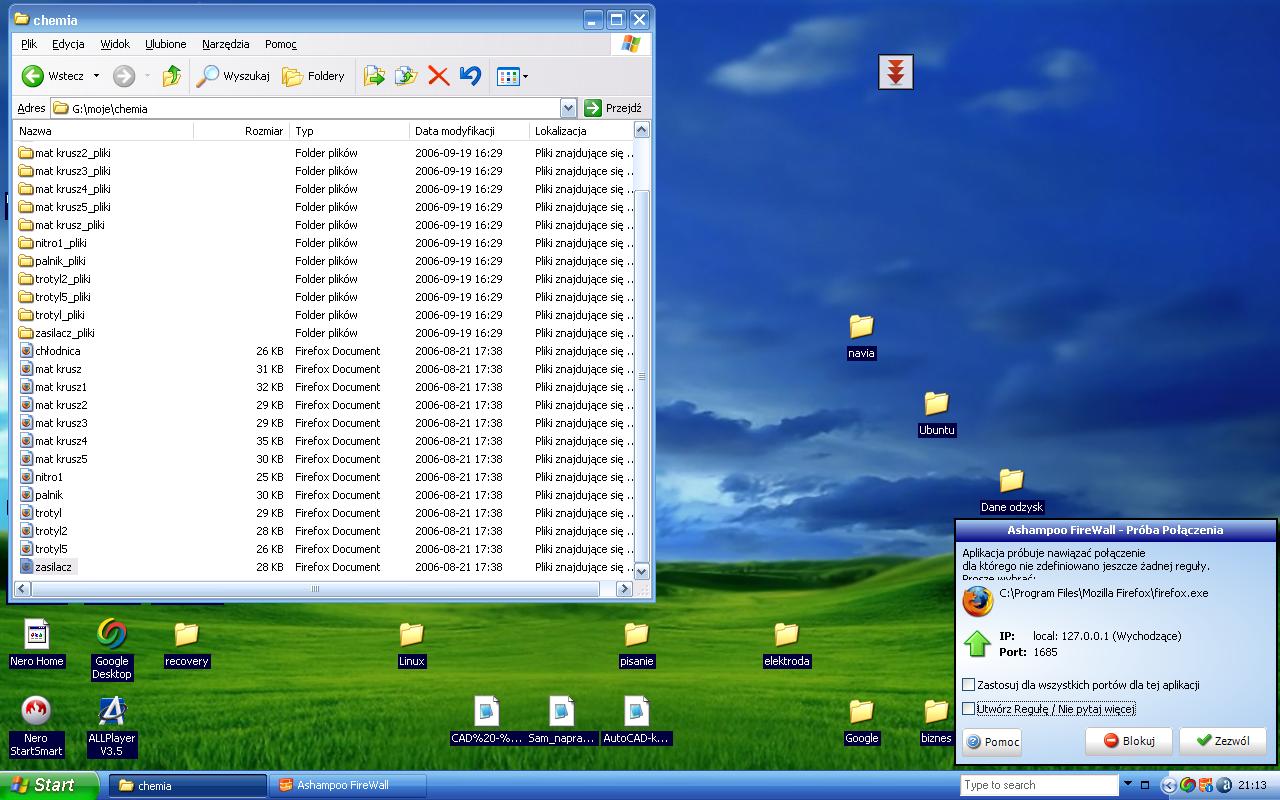Image resolution: width=1280 pixels, height=800 pixels.
Task: Open the Narzędzia menu
Action: (226, 44)
